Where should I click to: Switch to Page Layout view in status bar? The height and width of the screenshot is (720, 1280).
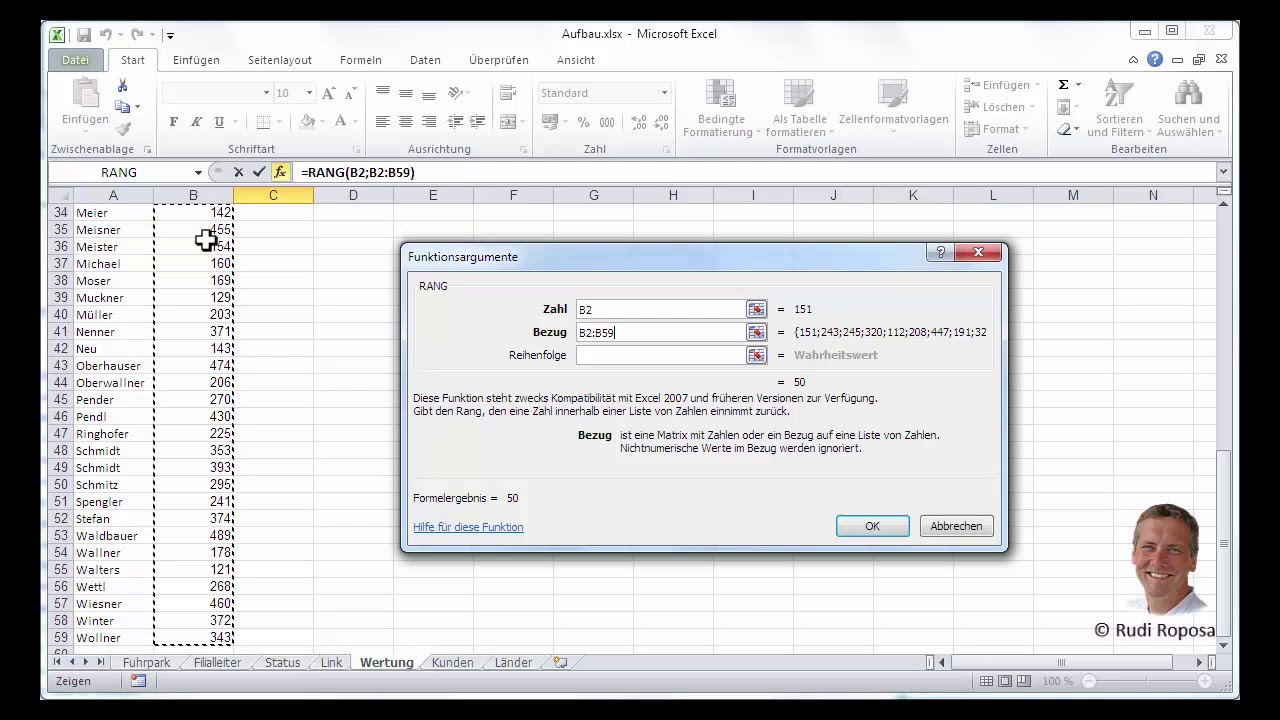(1005, 681)
